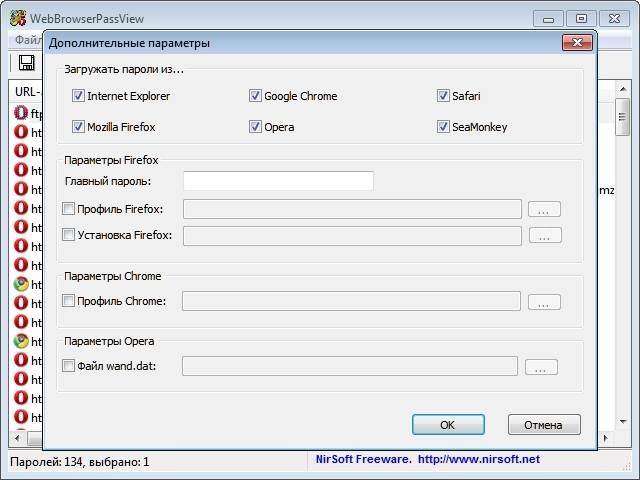Enable the Установка Firefox checkbox

click(x=68, y=235)
